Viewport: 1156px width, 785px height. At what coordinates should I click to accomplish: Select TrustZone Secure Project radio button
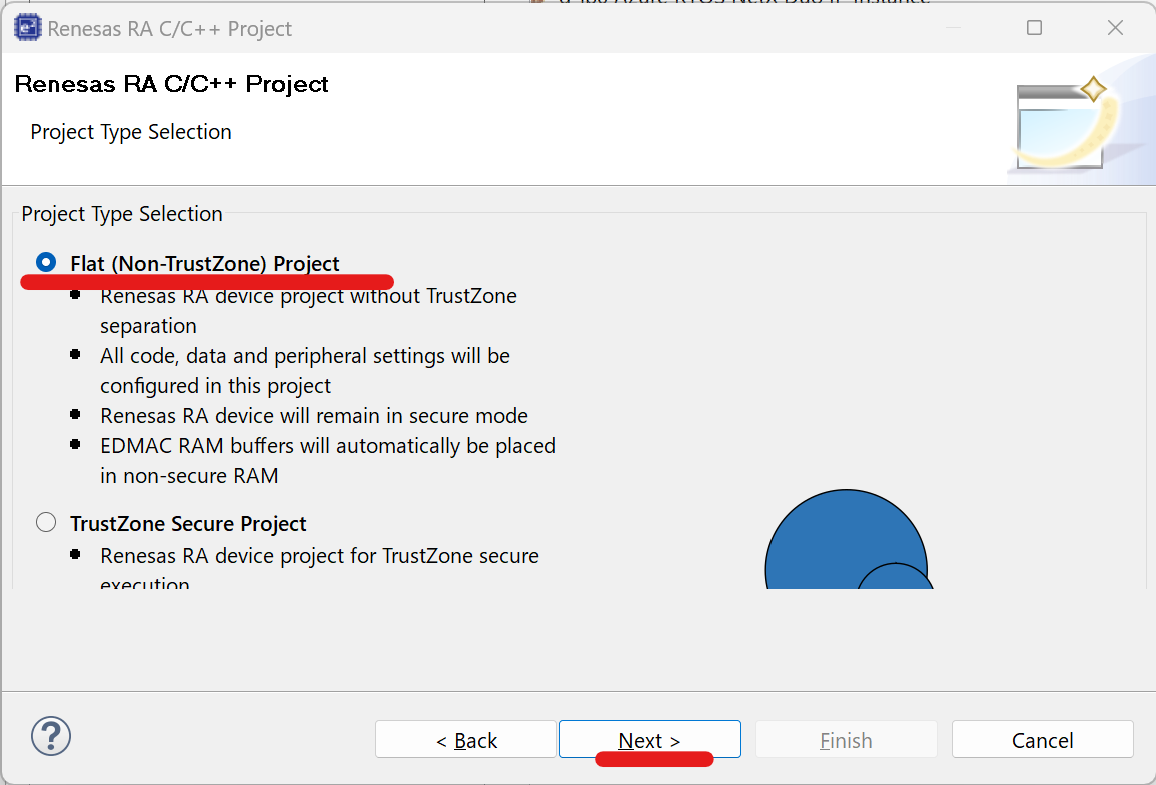(x=46, y=523)
